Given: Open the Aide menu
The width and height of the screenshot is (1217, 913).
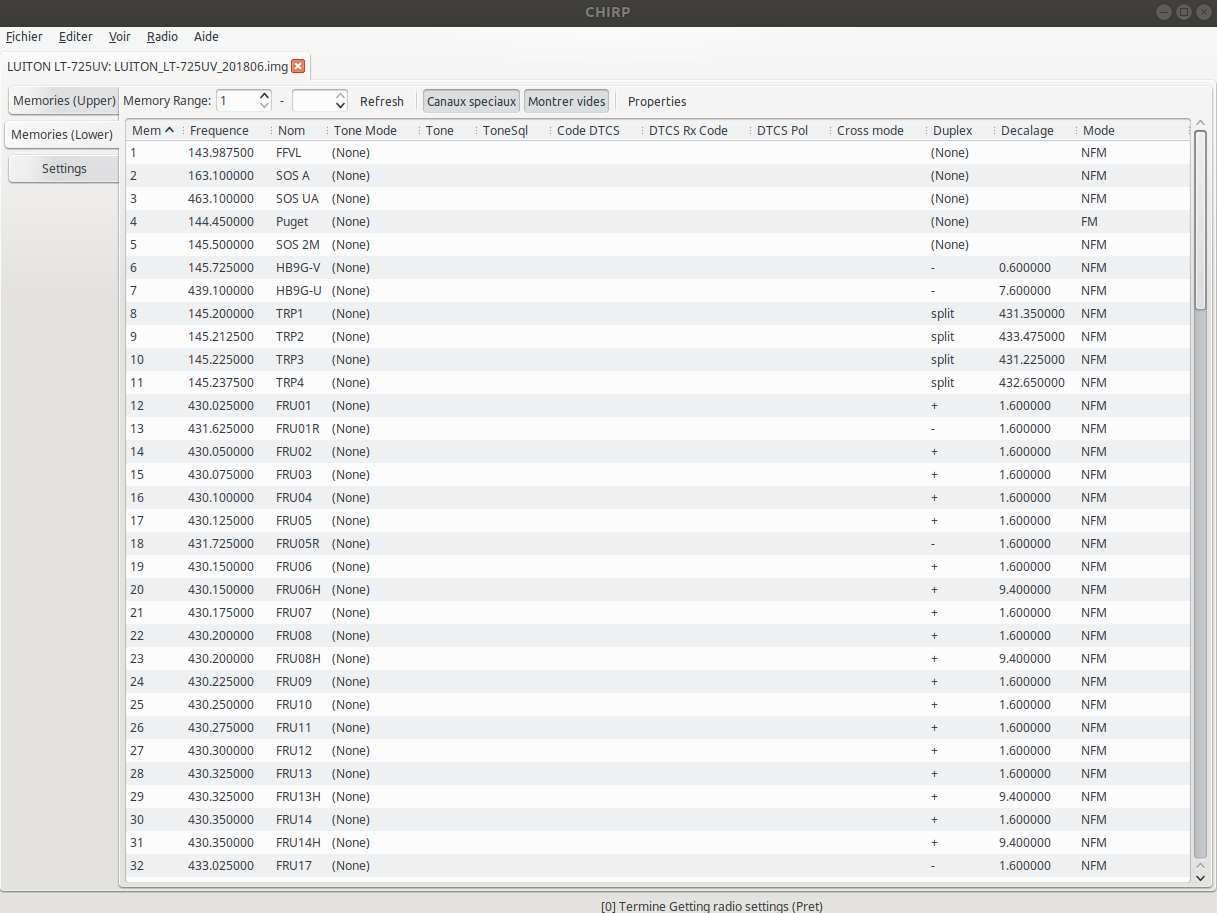Looking at the screenshot, I should [x=206, y=37].
